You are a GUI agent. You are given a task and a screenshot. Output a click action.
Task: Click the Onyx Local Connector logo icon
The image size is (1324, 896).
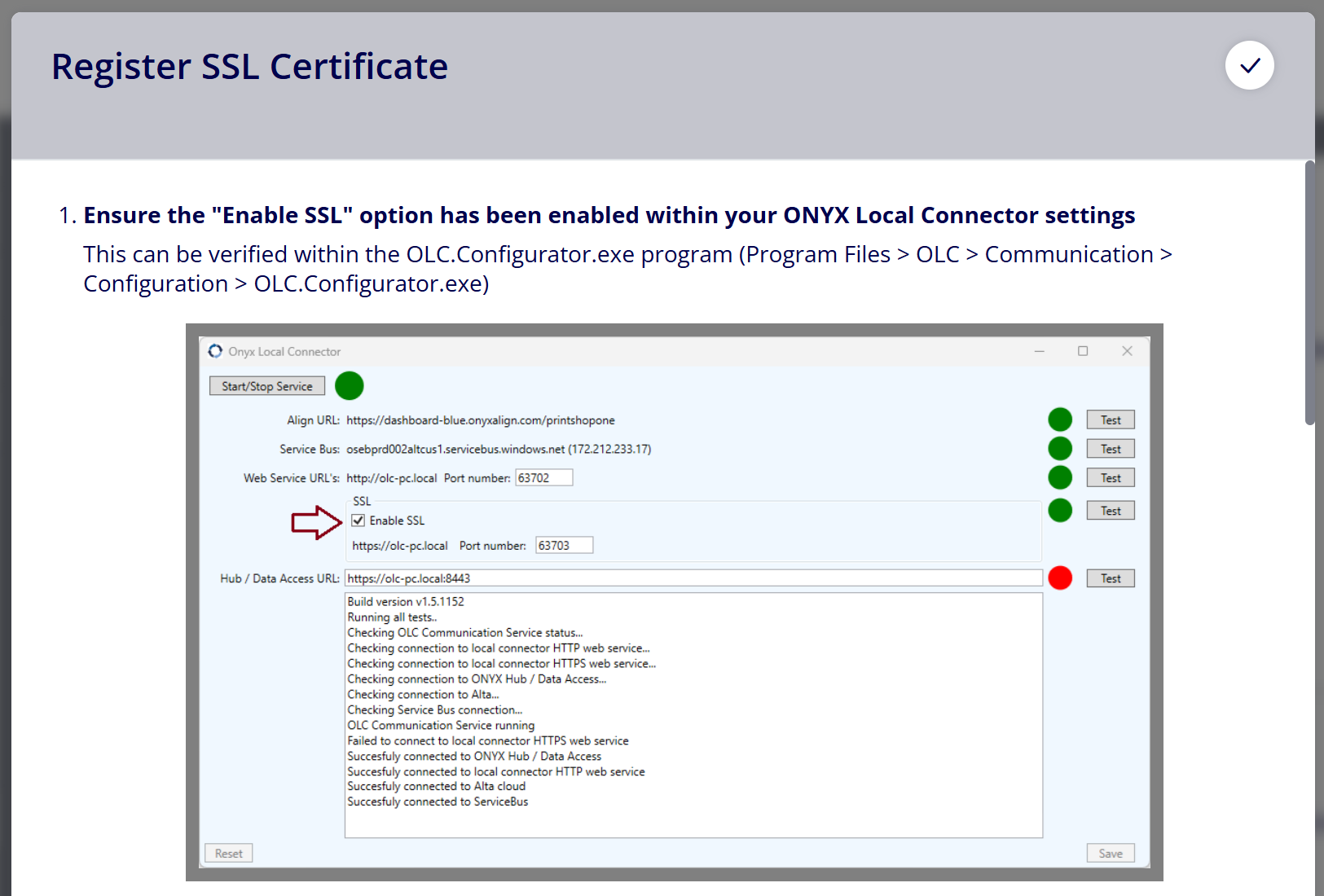(215, 351)
